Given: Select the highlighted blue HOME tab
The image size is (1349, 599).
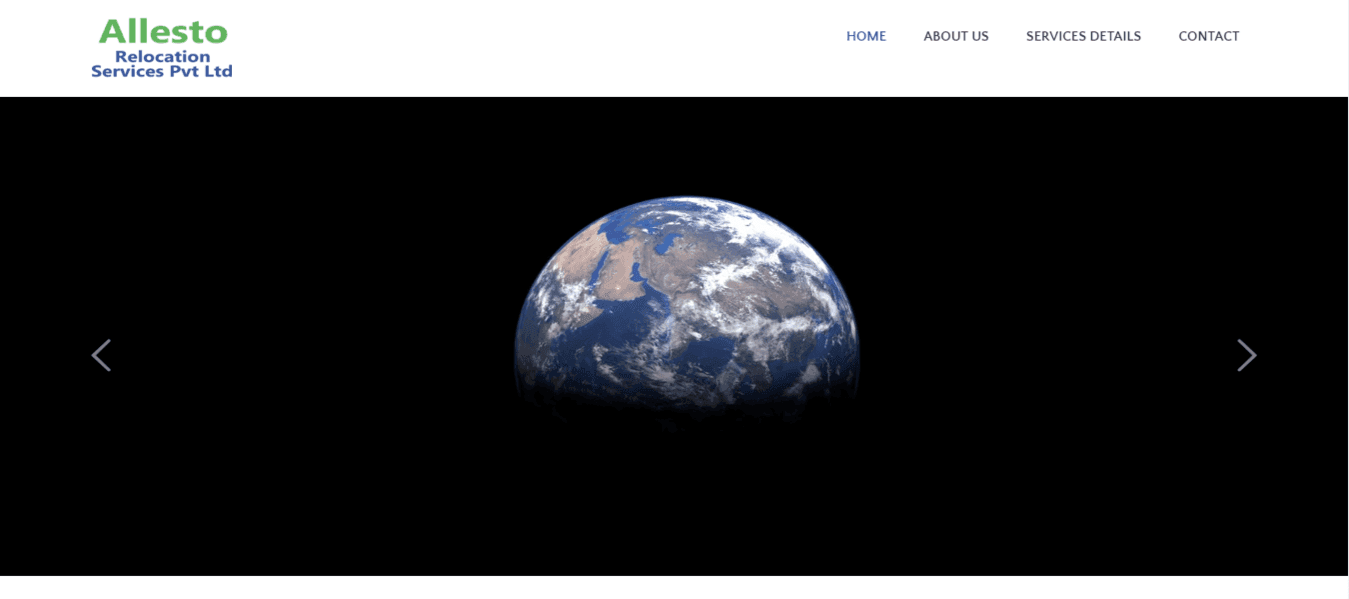Looking at the screenshot, I should coord(866,36).
